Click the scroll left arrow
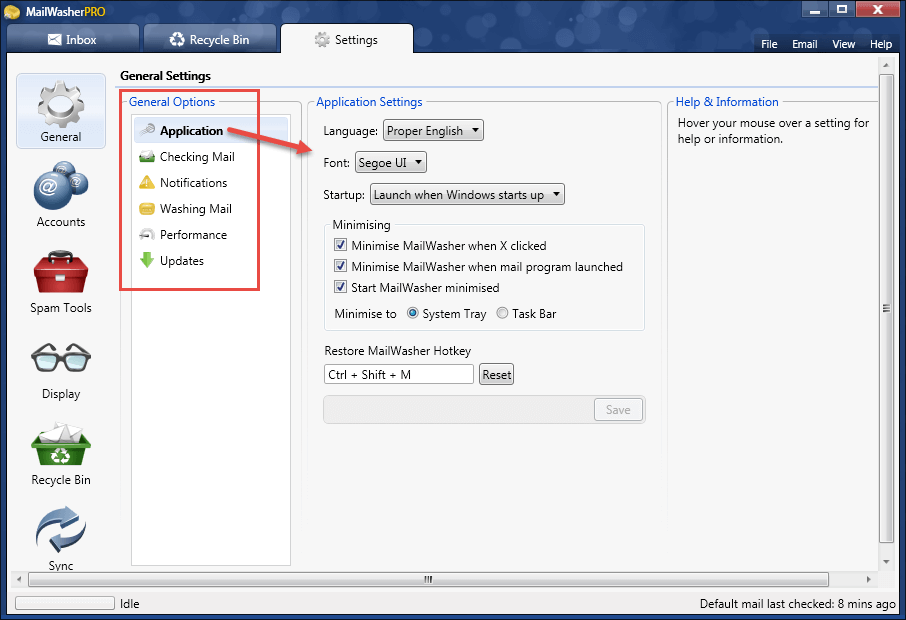Viewport: 906px width, 620px height. [x=19, y=579]
